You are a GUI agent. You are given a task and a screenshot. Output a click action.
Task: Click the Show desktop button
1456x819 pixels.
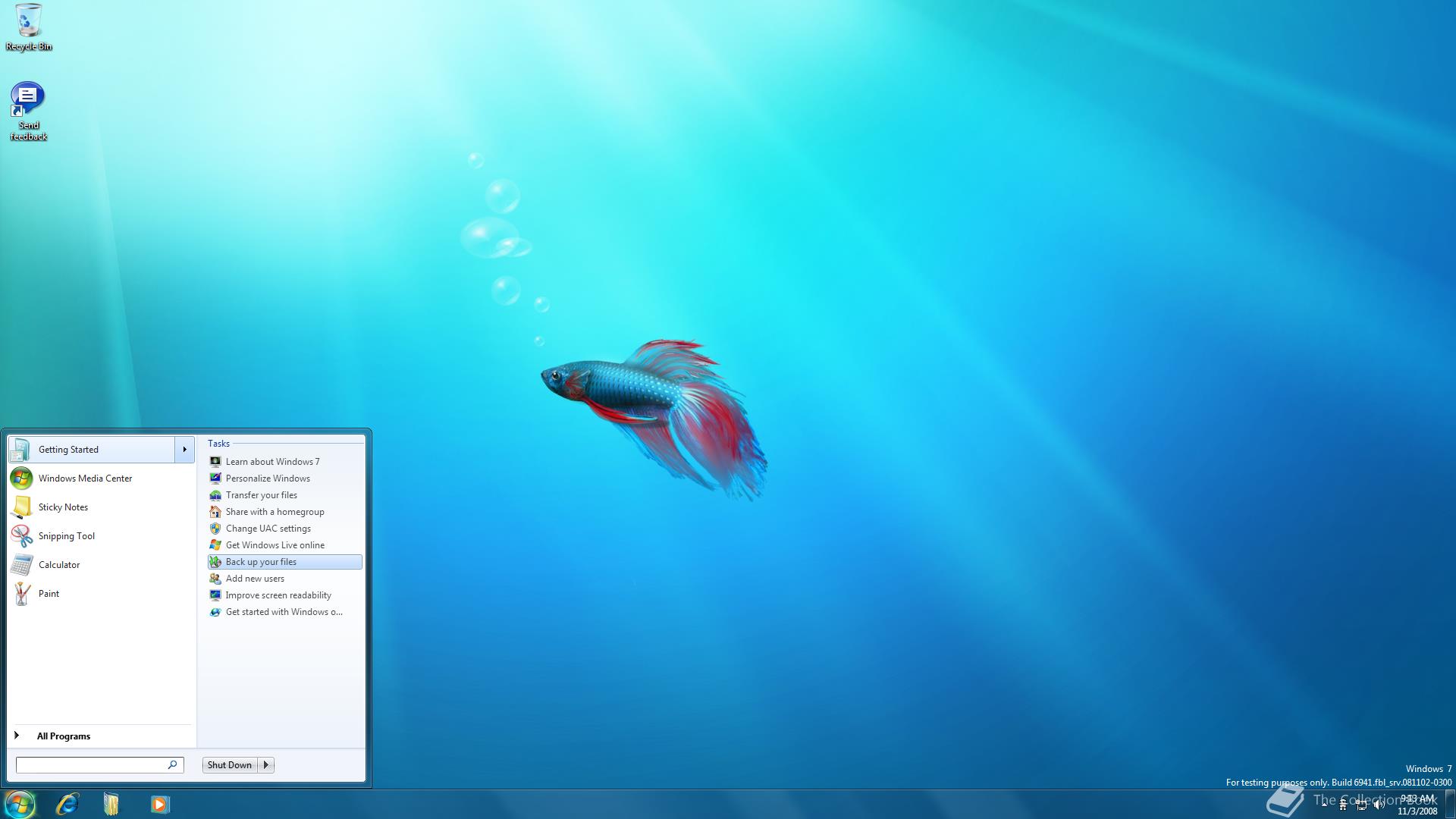[1450, 804]
